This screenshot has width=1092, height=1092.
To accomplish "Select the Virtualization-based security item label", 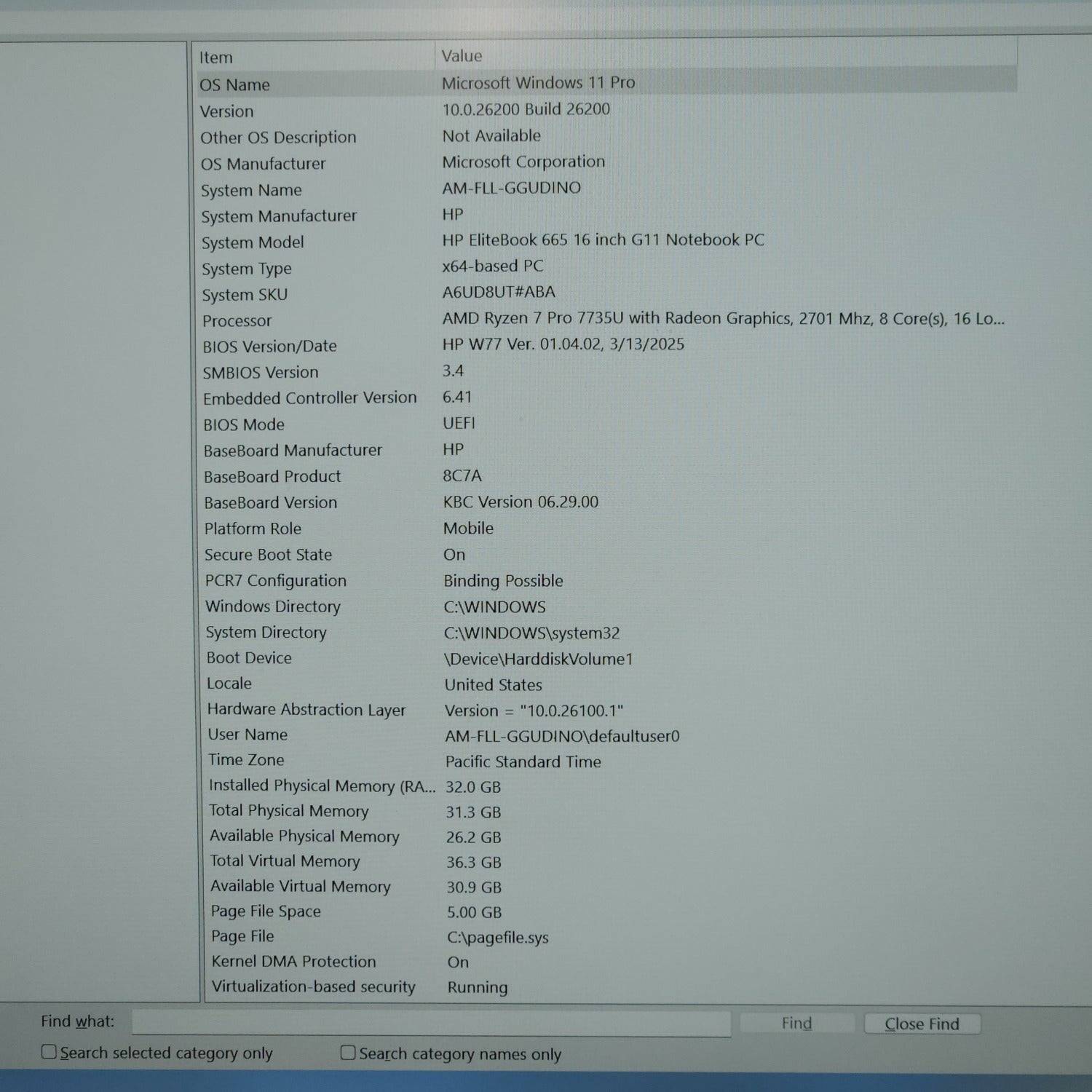I will [x=313, y=987].
